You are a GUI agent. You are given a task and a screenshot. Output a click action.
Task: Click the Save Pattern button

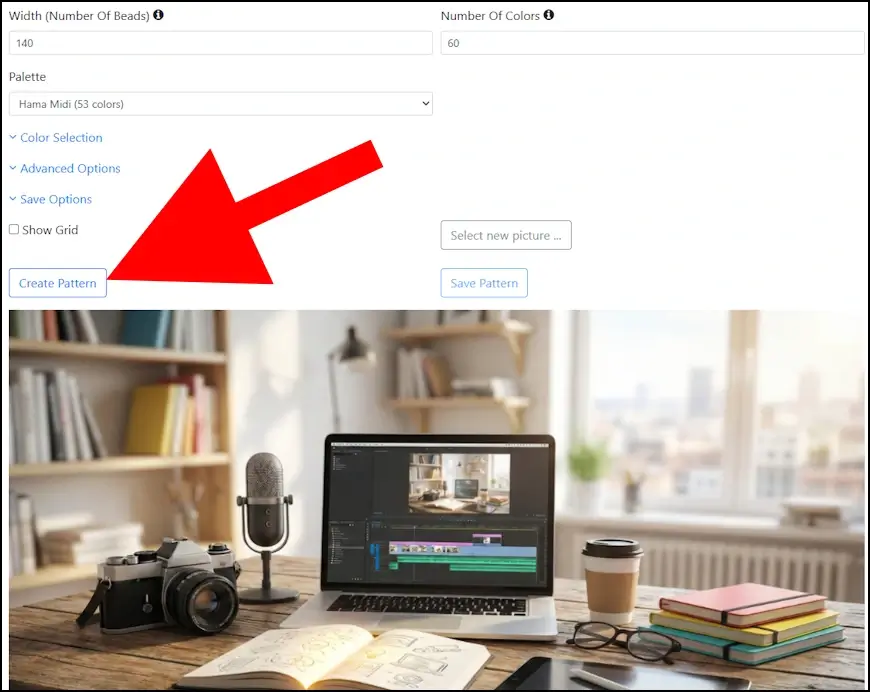(484, 283)
